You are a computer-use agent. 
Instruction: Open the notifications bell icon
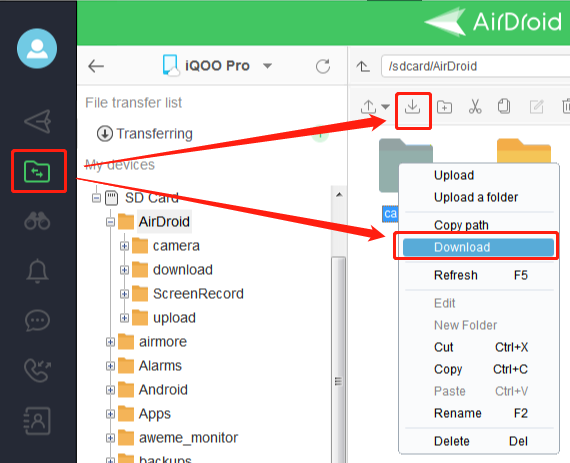click(37, 271)
